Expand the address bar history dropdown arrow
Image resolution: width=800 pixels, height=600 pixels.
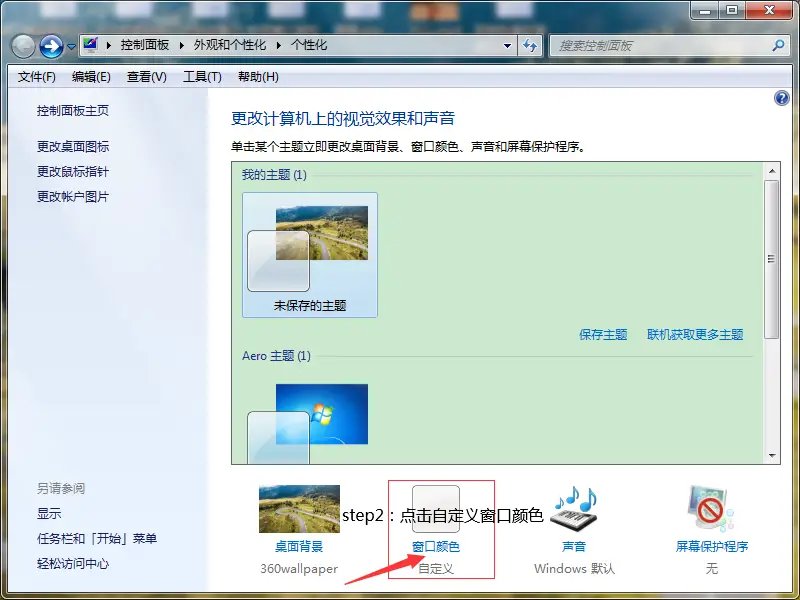[x=508, y=45]
